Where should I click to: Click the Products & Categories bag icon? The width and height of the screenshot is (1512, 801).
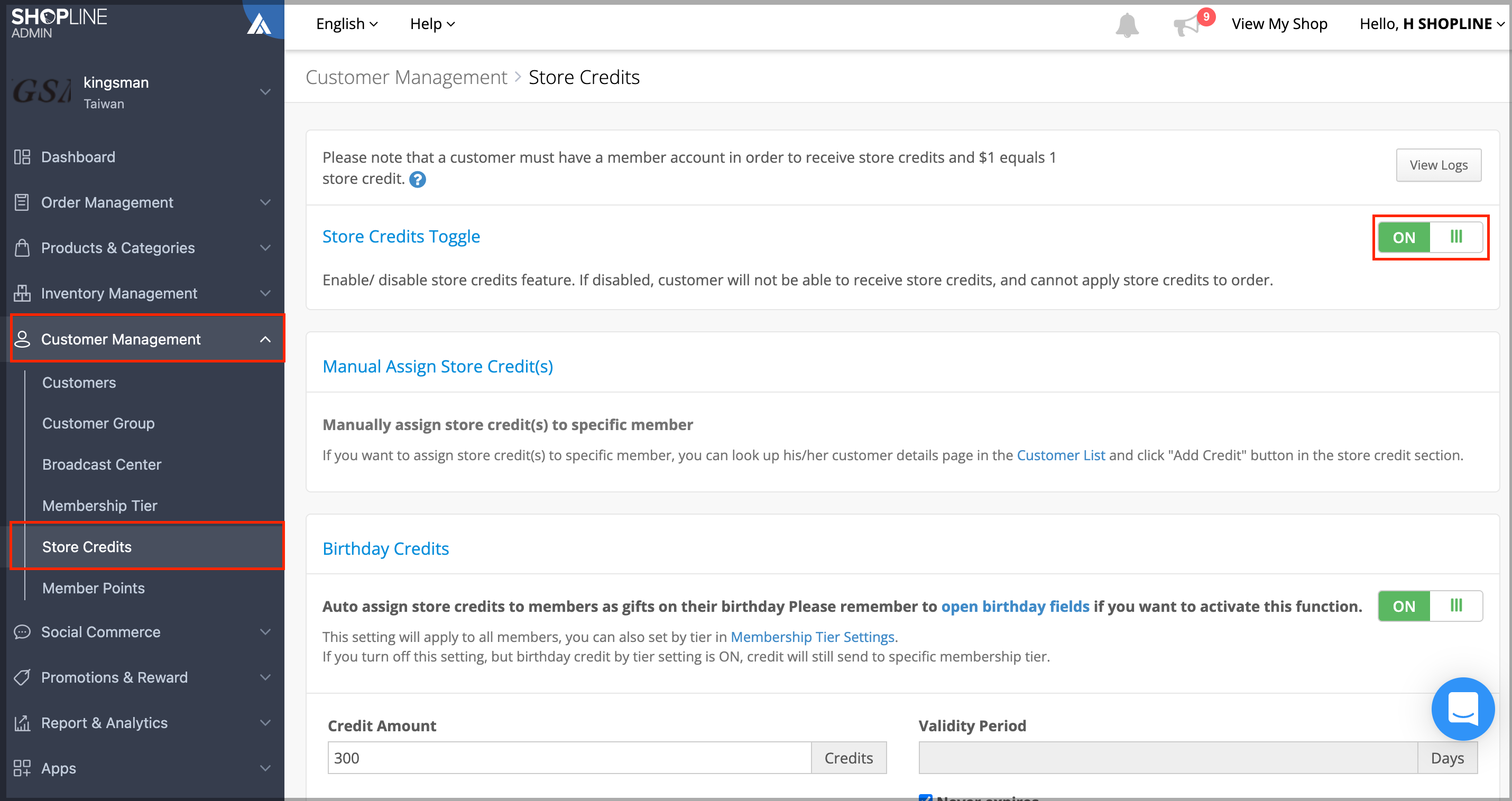(22, 248)
